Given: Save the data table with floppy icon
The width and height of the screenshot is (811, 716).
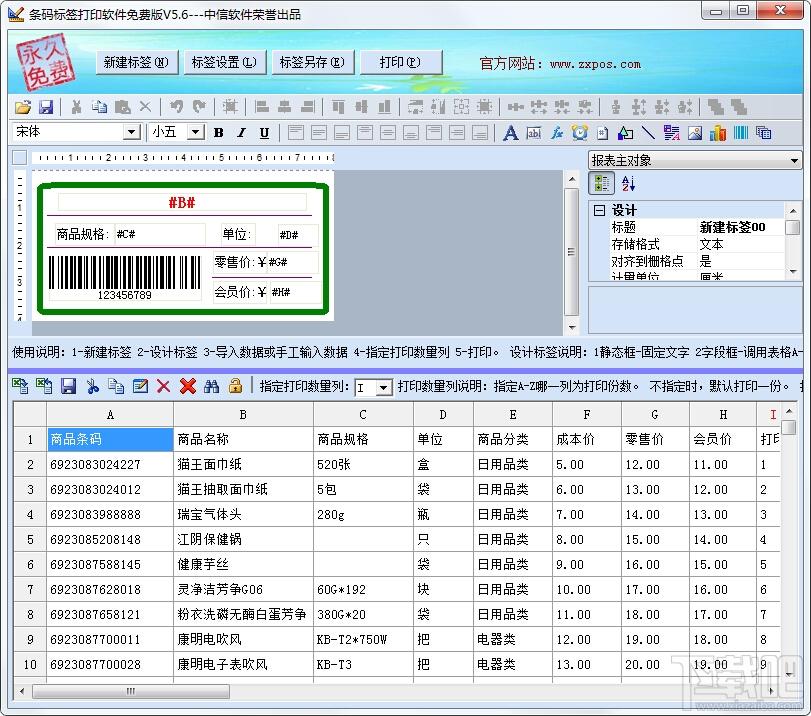Looking at the screenshot, I should coord(68,386).
